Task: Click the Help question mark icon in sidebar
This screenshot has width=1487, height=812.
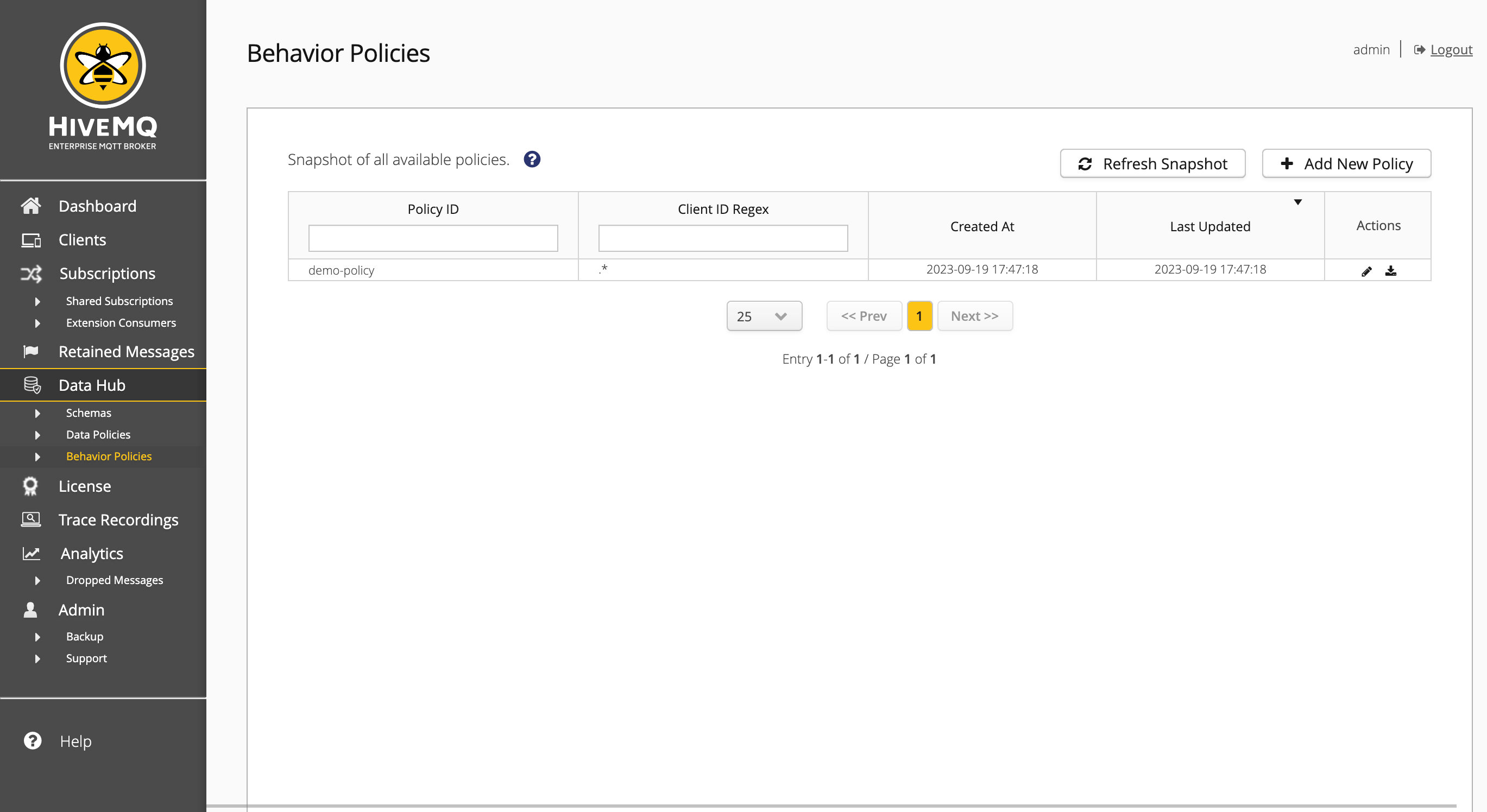Action: tap(33, 740)
